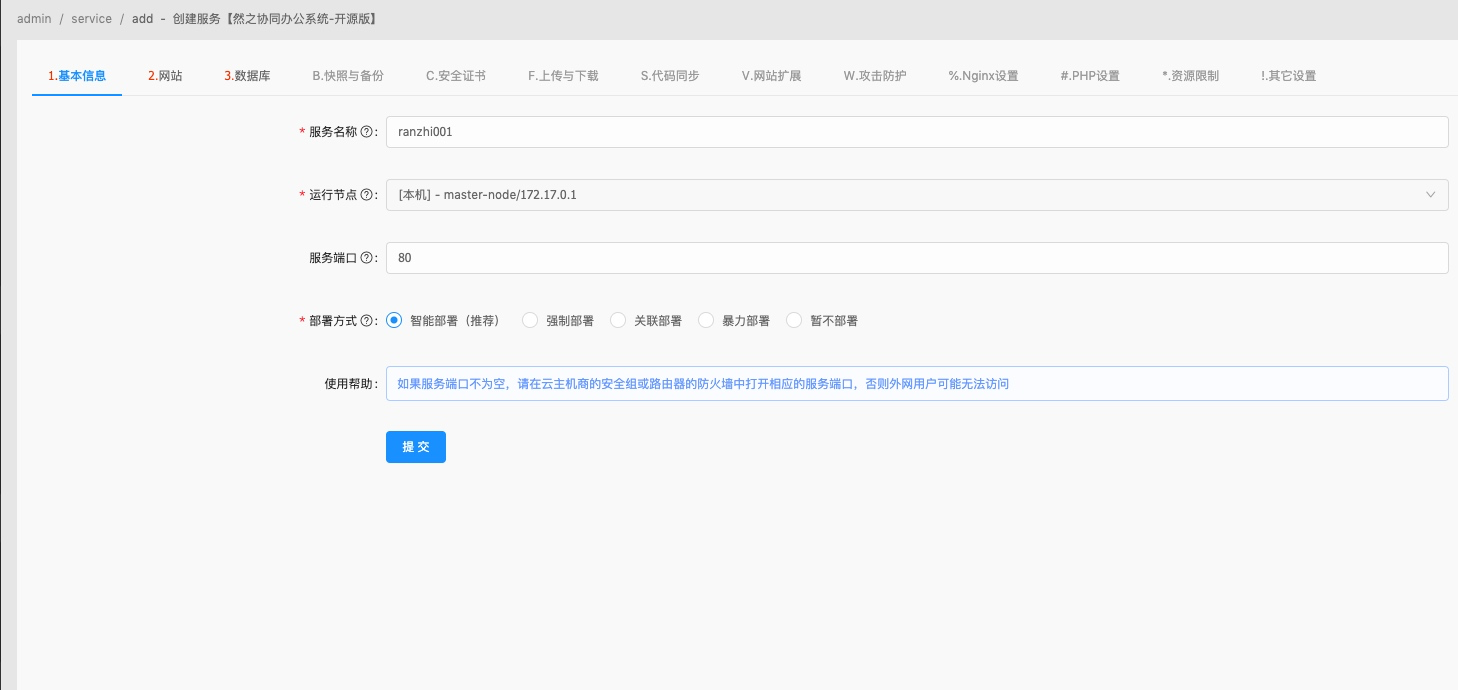Open the %.Nginx设置 tab

tap(981, 75)
